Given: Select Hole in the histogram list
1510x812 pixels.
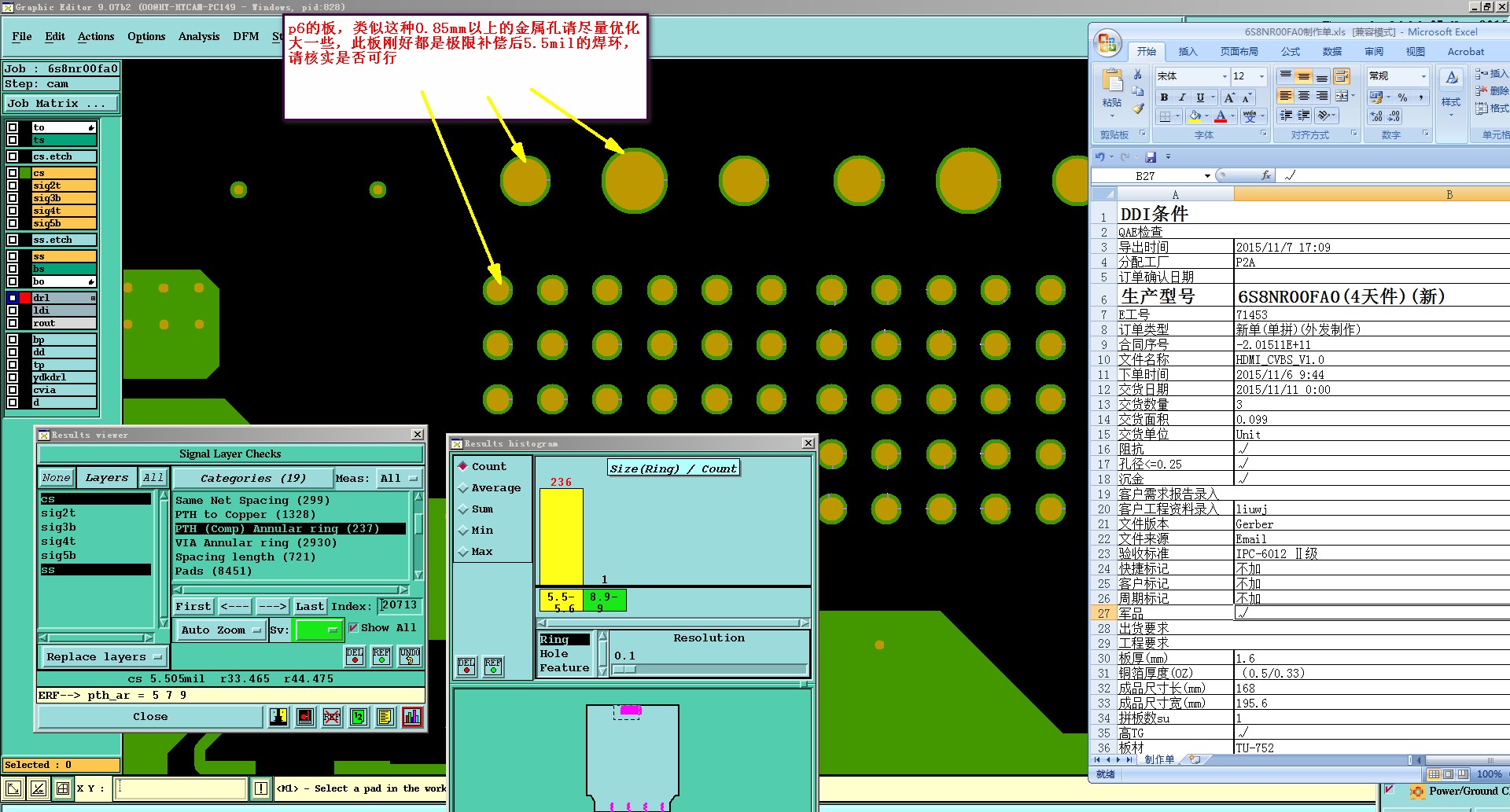Looking at the screenshot, I should coord(554,653).
